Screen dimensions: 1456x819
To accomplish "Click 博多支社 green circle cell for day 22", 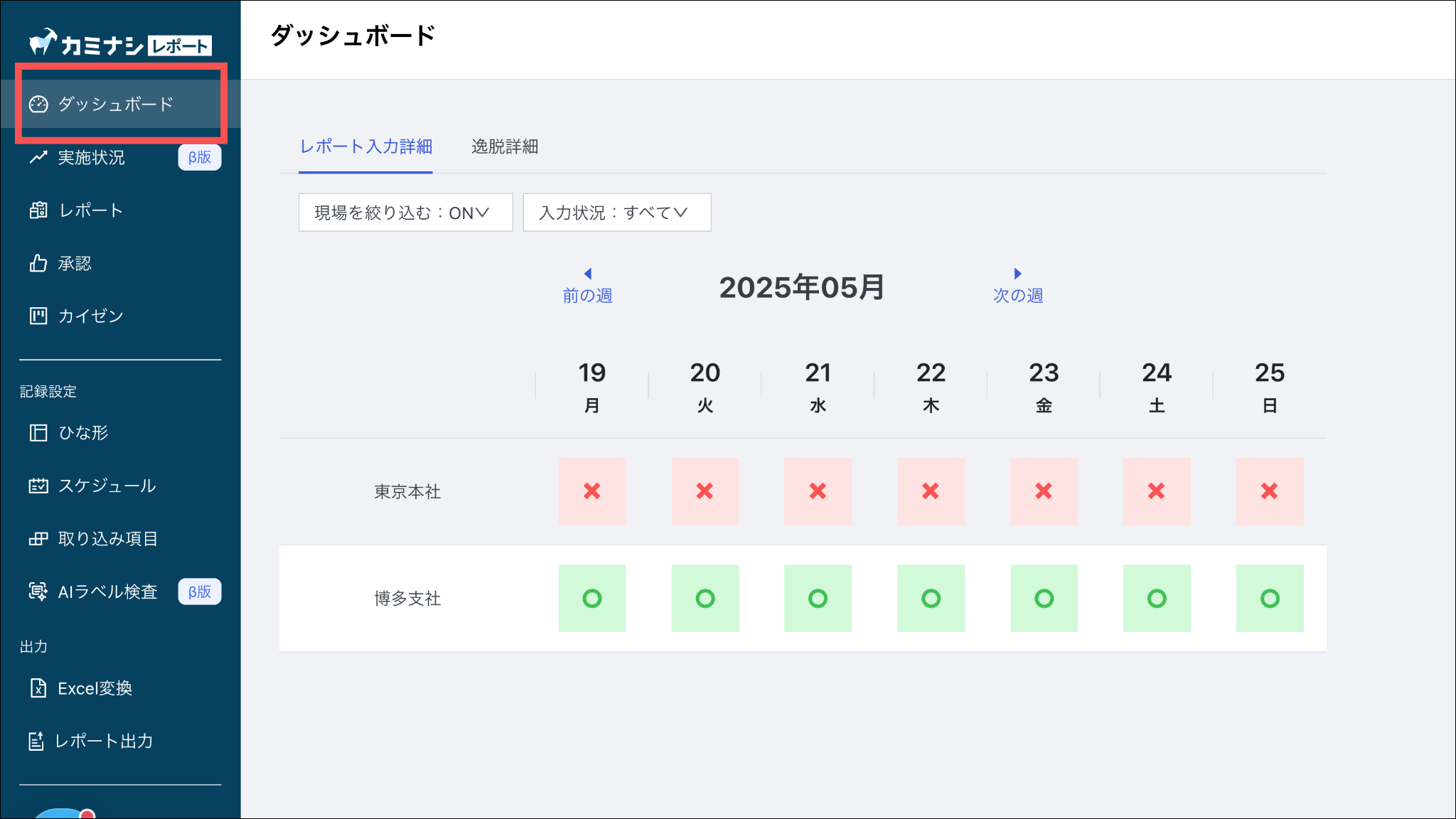I will click(931, 599).
